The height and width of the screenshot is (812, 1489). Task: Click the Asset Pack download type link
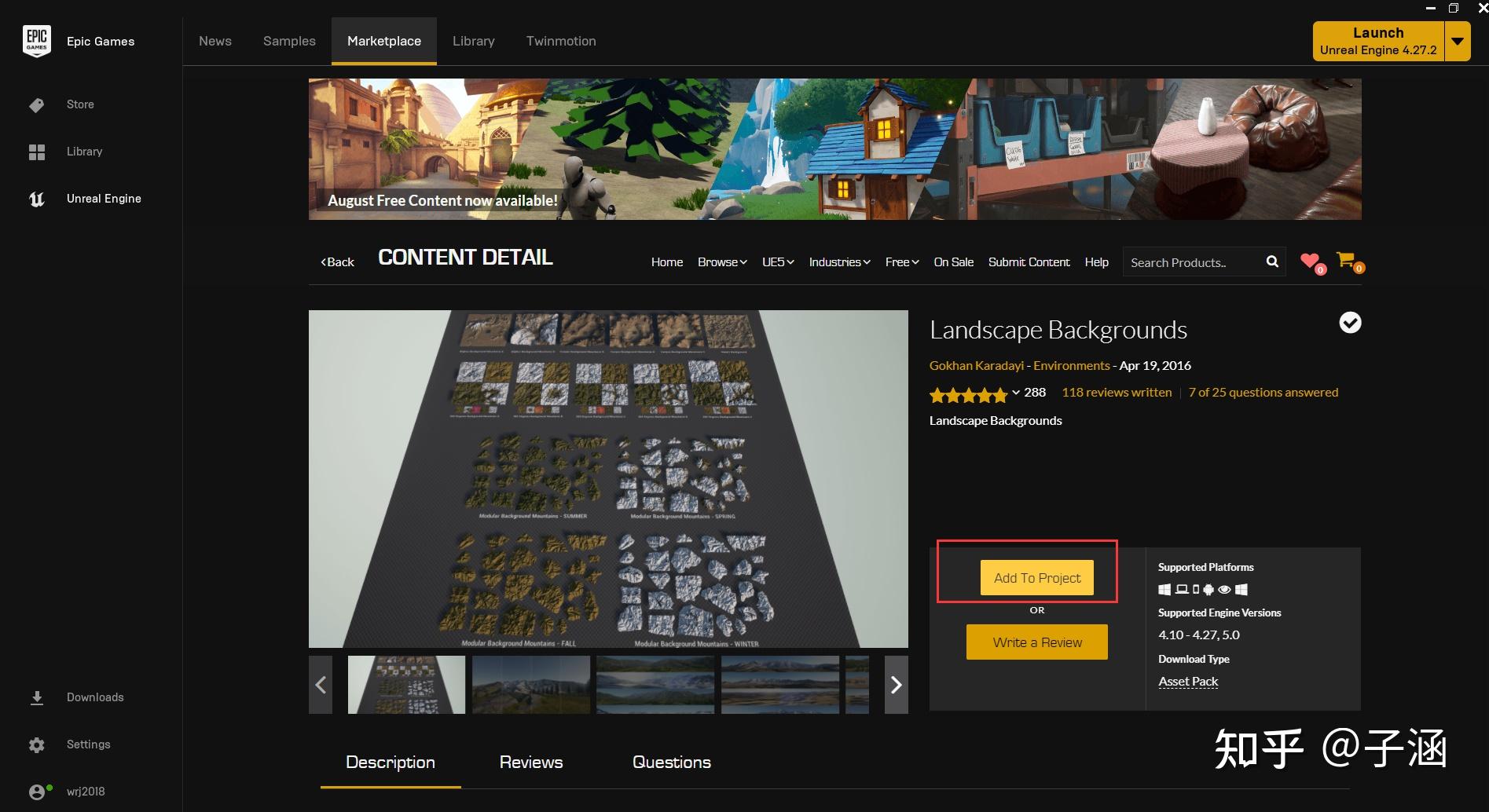1188,682
